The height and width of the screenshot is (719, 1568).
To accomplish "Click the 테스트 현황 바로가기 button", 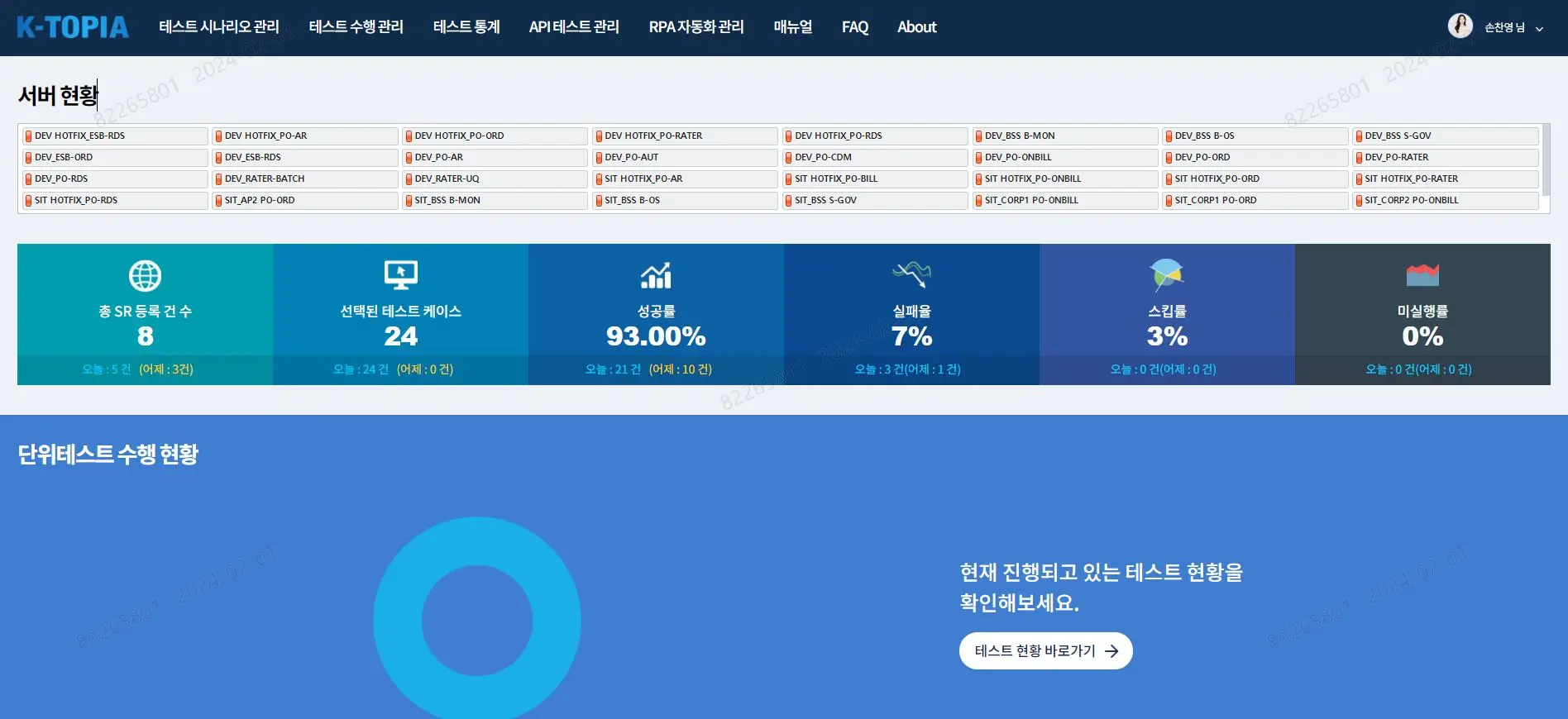I will [x=1045, y=651].
